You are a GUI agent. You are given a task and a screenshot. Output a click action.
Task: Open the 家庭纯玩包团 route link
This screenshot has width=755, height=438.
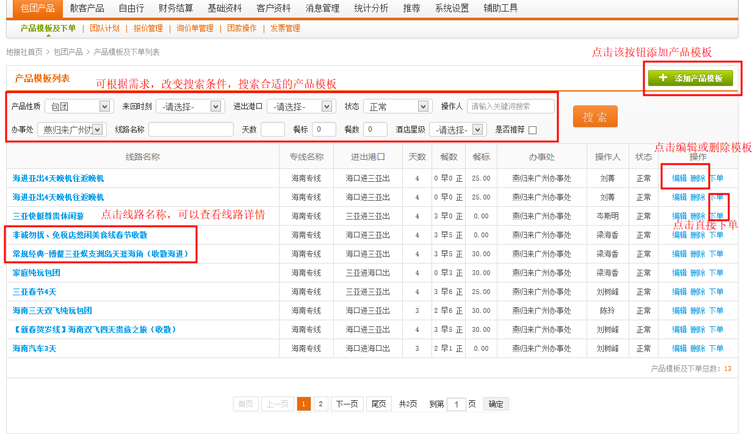pyautogui.click(x=36, y=272)
